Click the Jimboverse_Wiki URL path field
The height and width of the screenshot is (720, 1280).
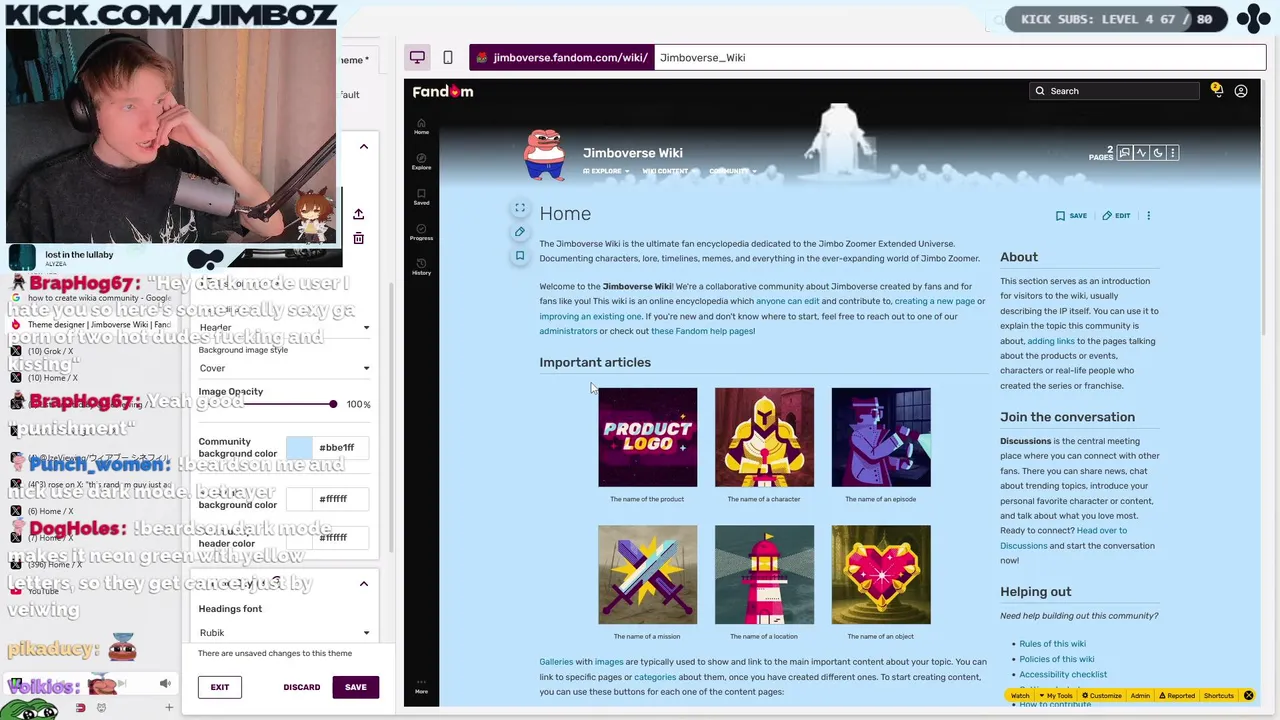960,57
